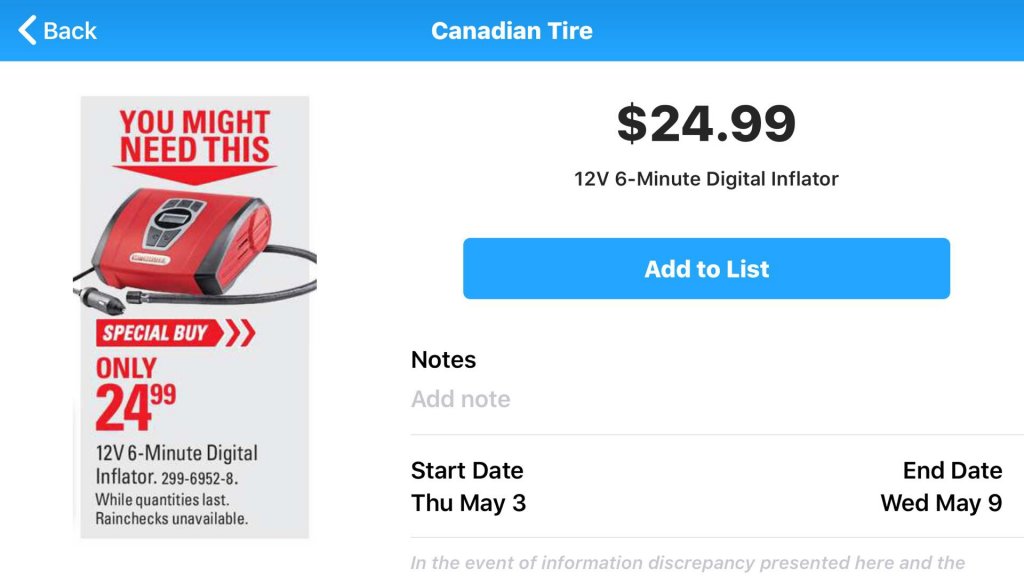1024x576 pixels.
Task: Add the inflator with Add to List
Action: coord(706,268)
